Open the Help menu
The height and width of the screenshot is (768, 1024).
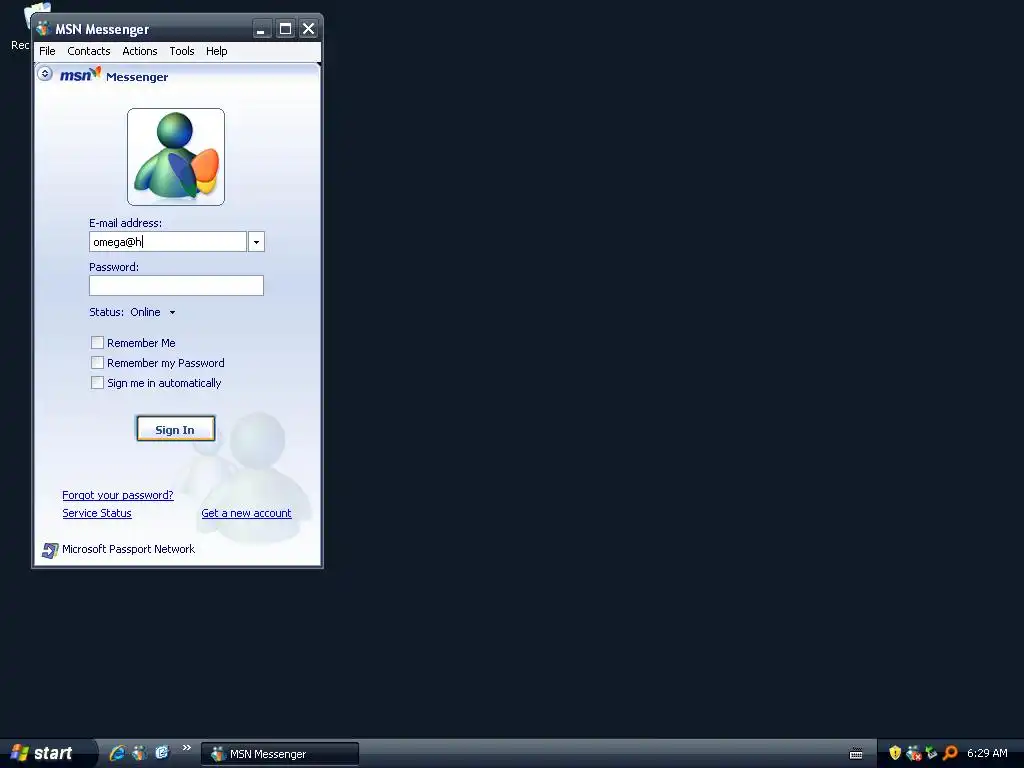click(x=216, y=51)
